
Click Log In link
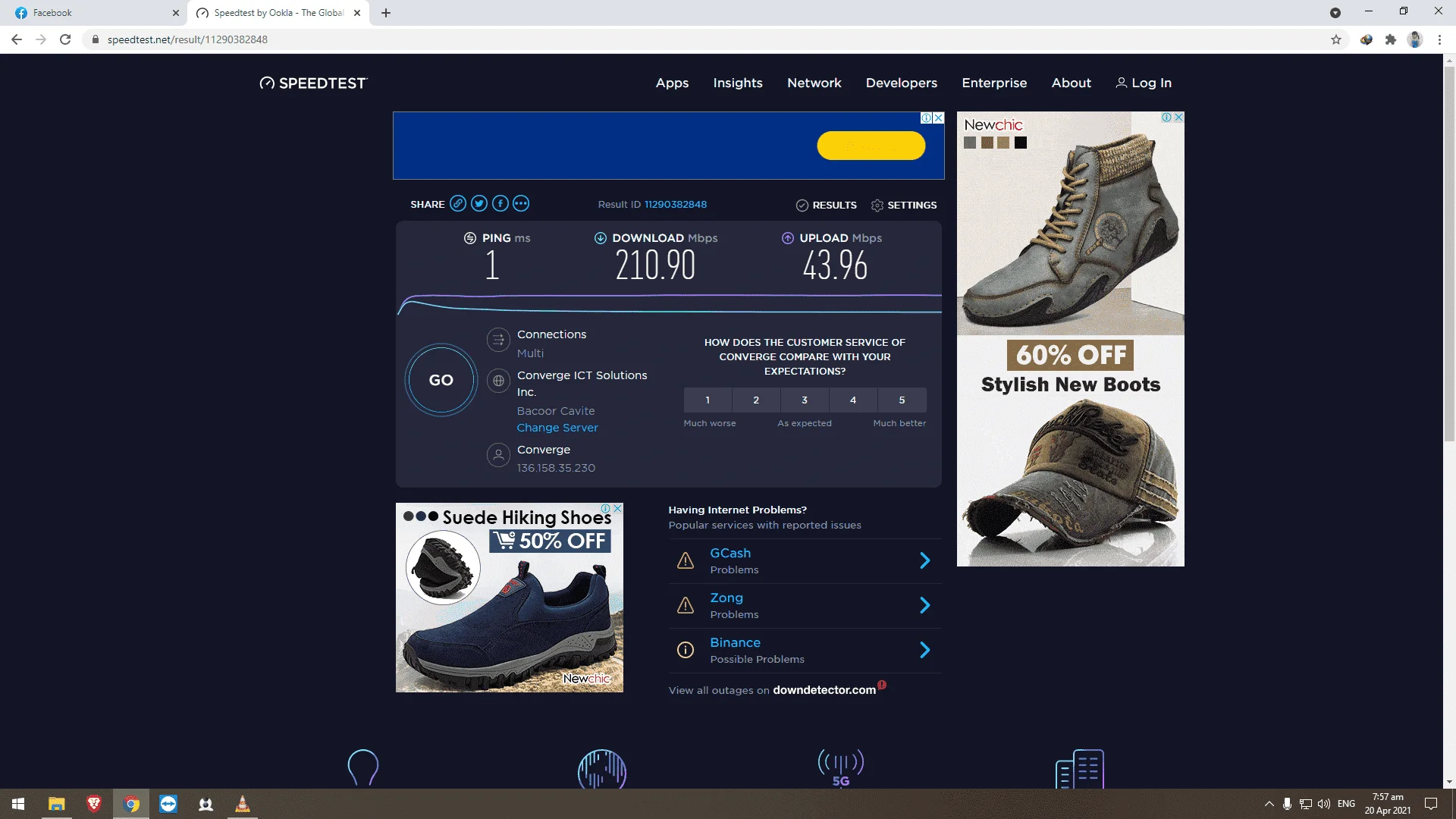(1144, 83)
